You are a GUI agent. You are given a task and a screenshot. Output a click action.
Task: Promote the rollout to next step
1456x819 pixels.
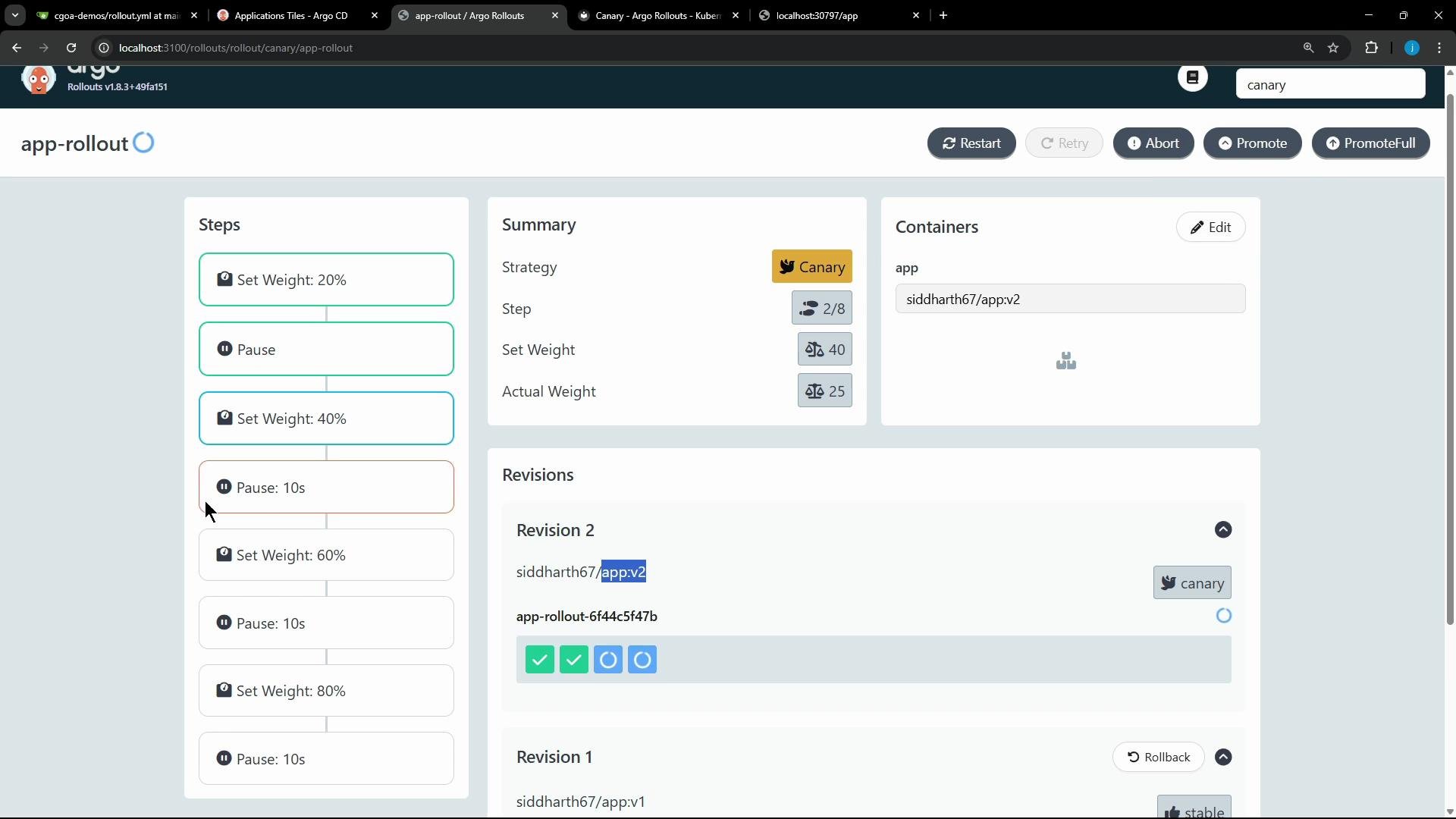pos(1253,143)
